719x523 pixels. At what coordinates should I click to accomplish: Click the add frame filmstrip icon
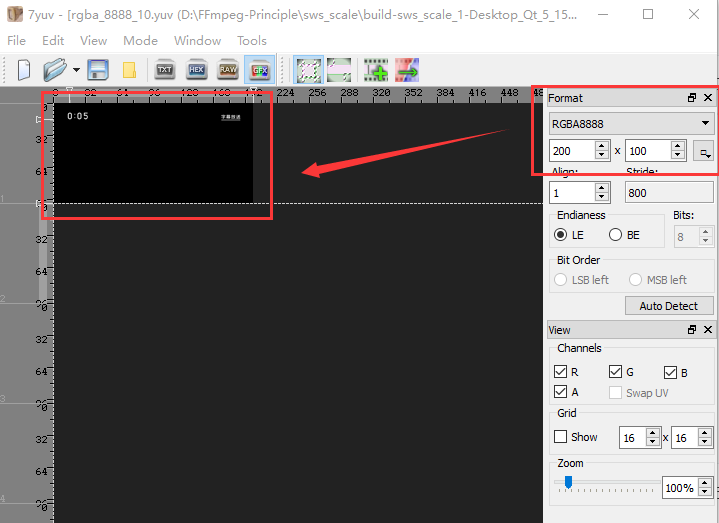(x=375, y=70)
